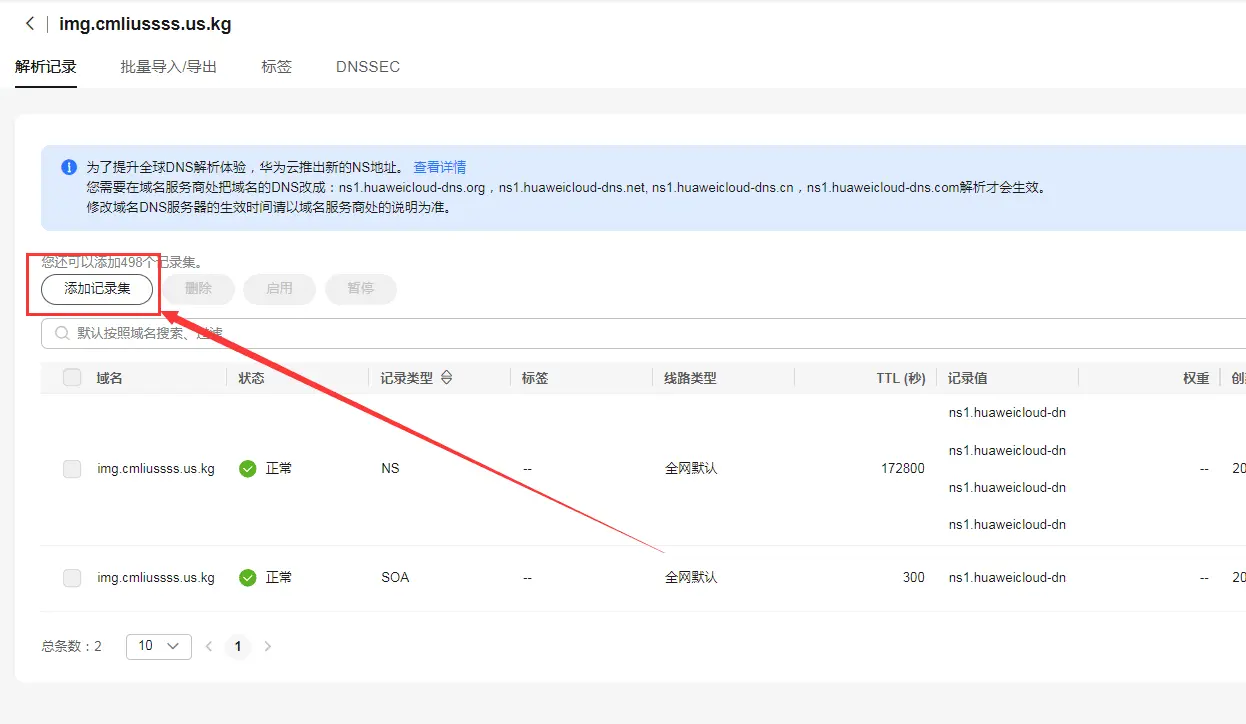Click green status icon of NS record

click(x=248, y=468)
